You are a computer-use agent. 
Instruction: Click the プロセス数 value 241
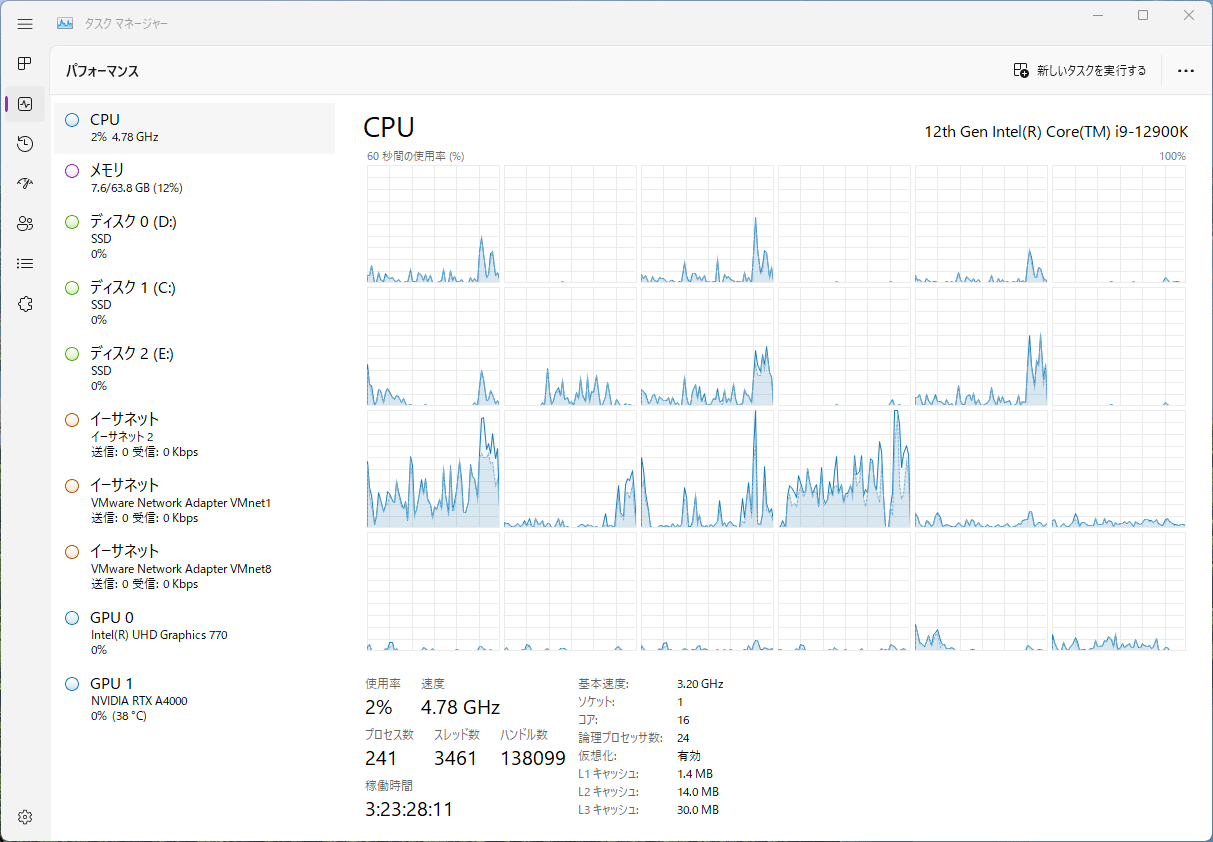pos(381,758)
